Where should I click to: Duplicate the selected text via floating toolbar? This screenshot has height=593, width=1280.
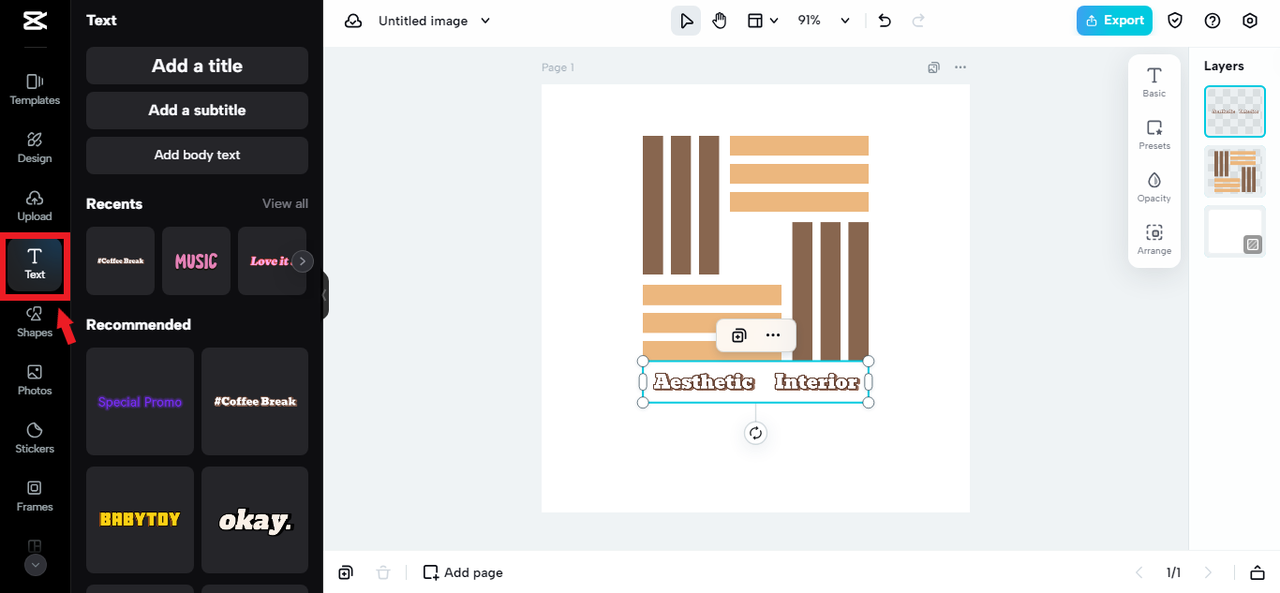[739, 336]
